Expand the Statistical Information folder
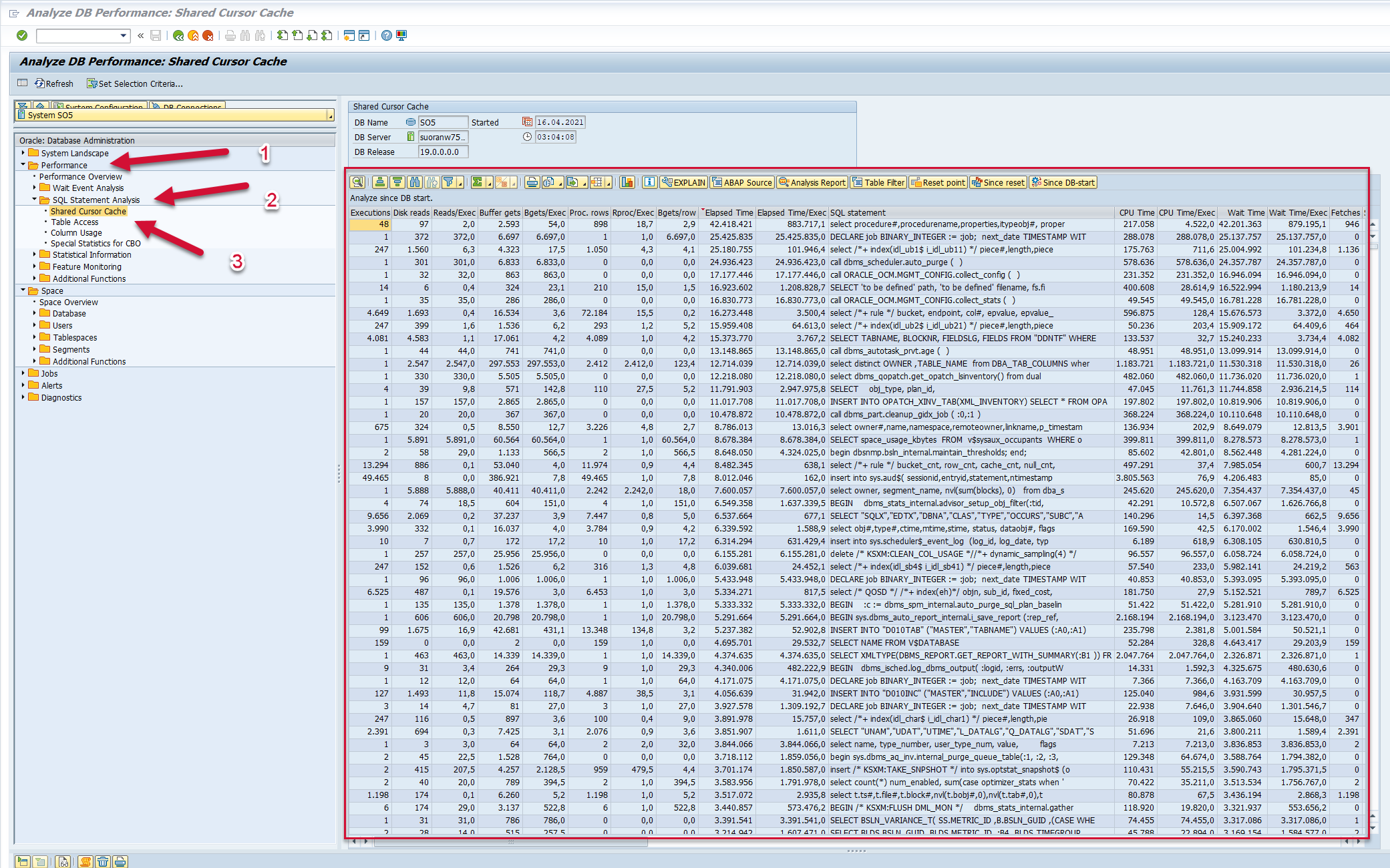Viewport: 1390px width, 868px height. tap(35, 254)
